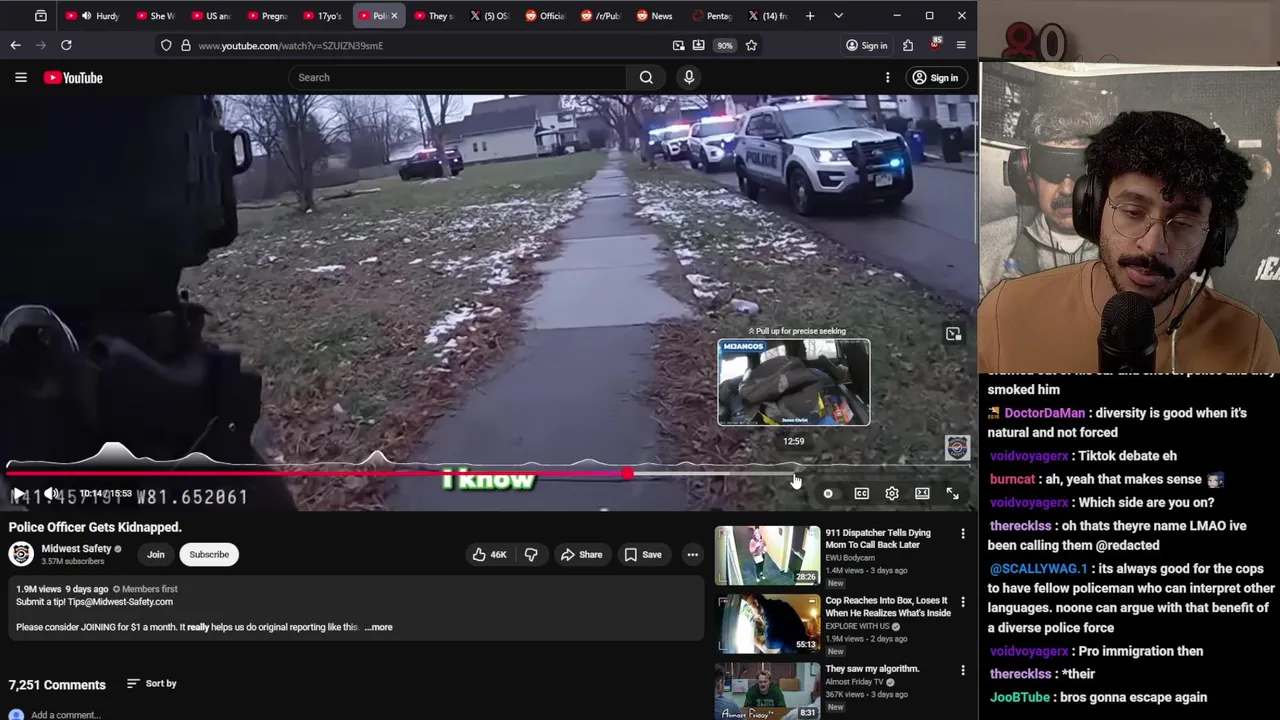Open Midwest Safety channel name link
This screenshot has height=720, width=1280.
pos(76,548)
